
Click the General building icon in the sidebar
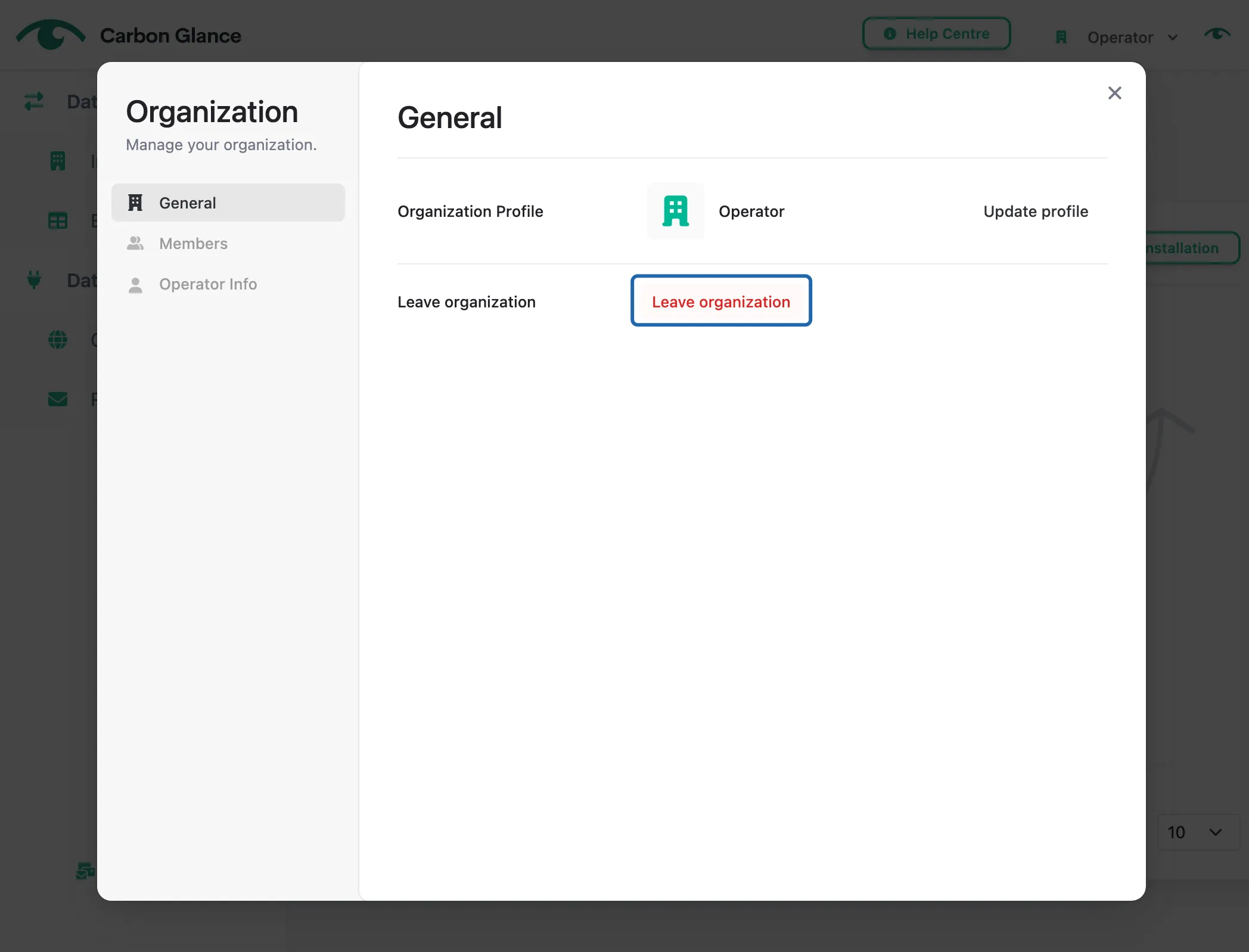click(x=136, y=203)
